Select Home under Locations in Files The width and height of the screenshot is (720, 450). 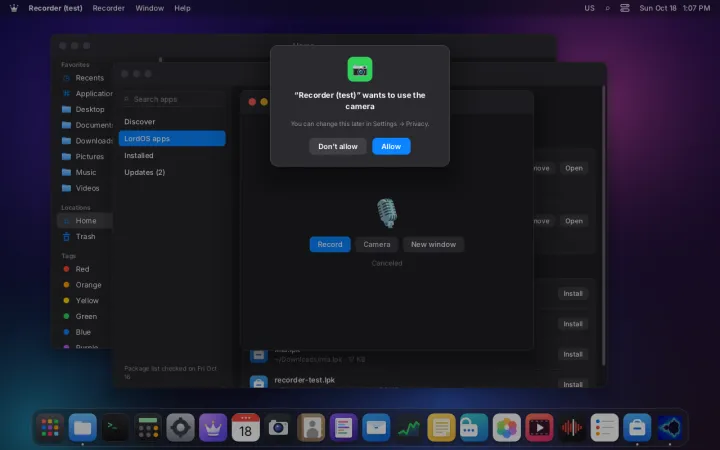pos(85,221)
